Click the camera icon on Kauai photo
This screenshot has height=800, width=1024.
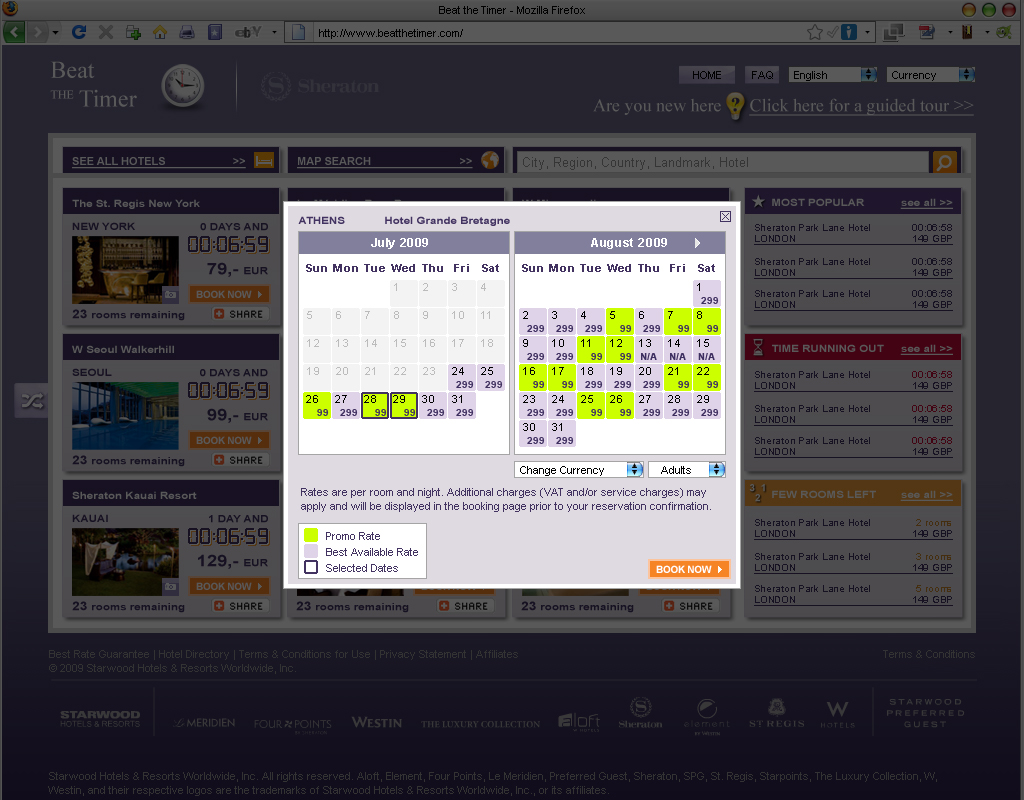tap(170, 586)
